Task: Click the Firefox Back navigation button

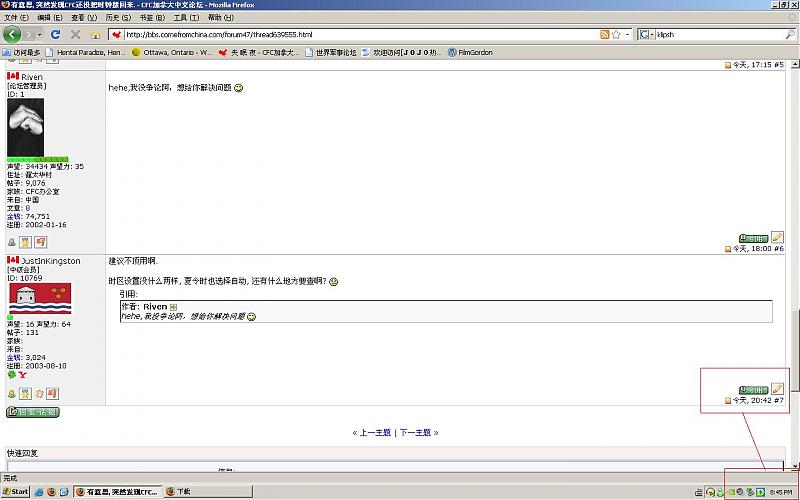Action: [x=12, y=34]
